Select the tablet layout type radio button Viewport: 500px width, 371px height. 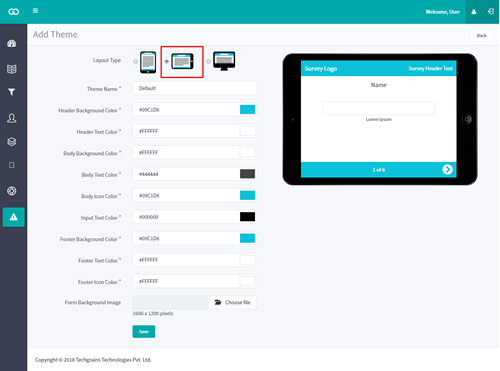pyautogui.click(x=167, y=61)
